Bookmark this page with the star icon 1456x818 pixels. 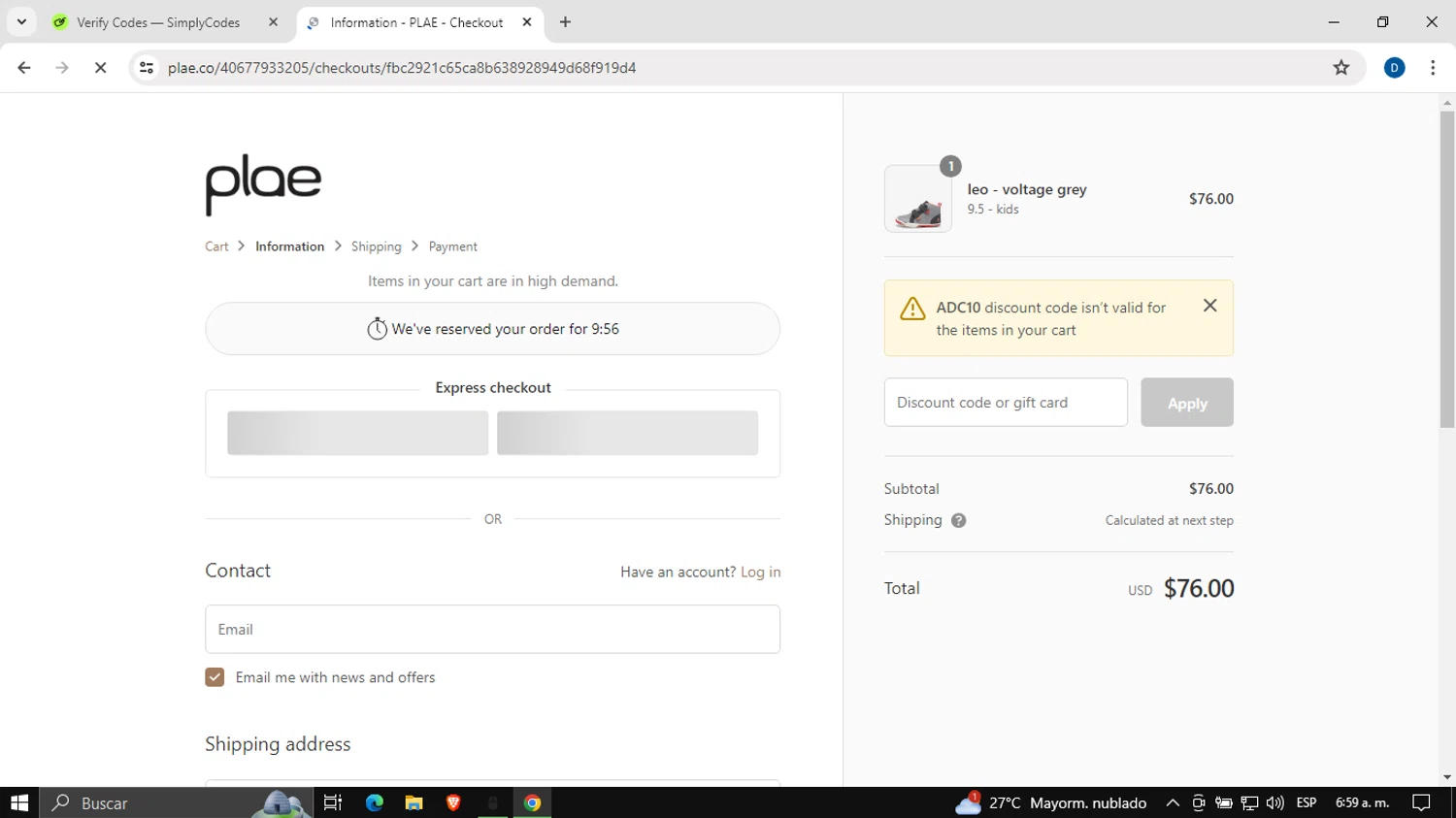tap(1341, 68)
